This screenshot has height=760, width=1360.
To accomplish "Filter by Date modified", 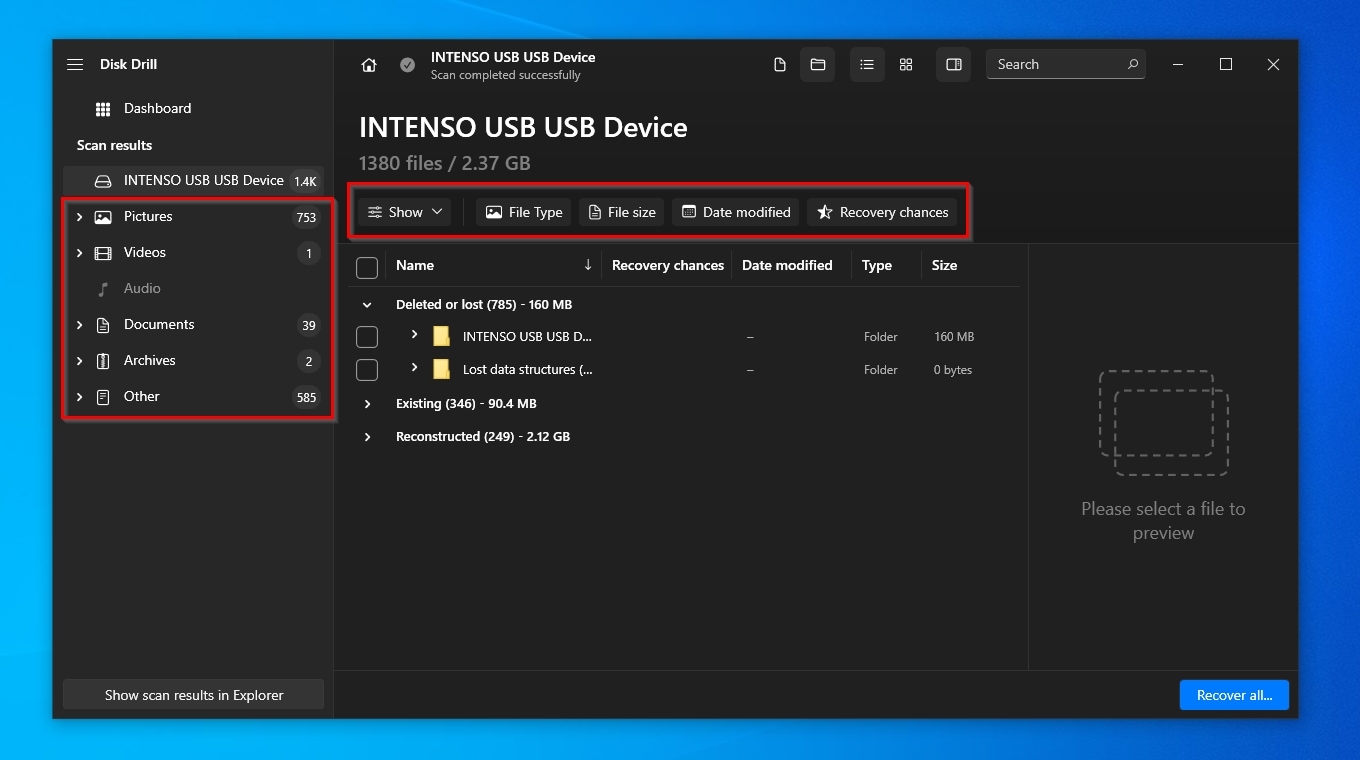I will (x=735, y=212).
